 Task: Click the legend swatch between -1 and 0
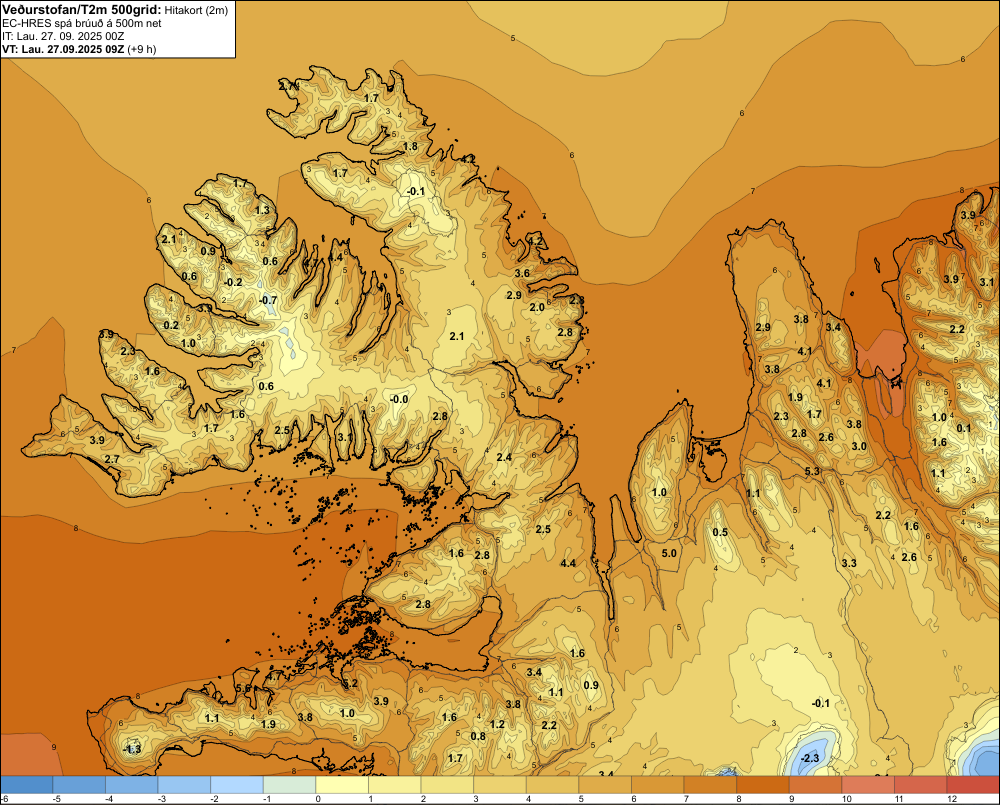[x=290, y=785]
